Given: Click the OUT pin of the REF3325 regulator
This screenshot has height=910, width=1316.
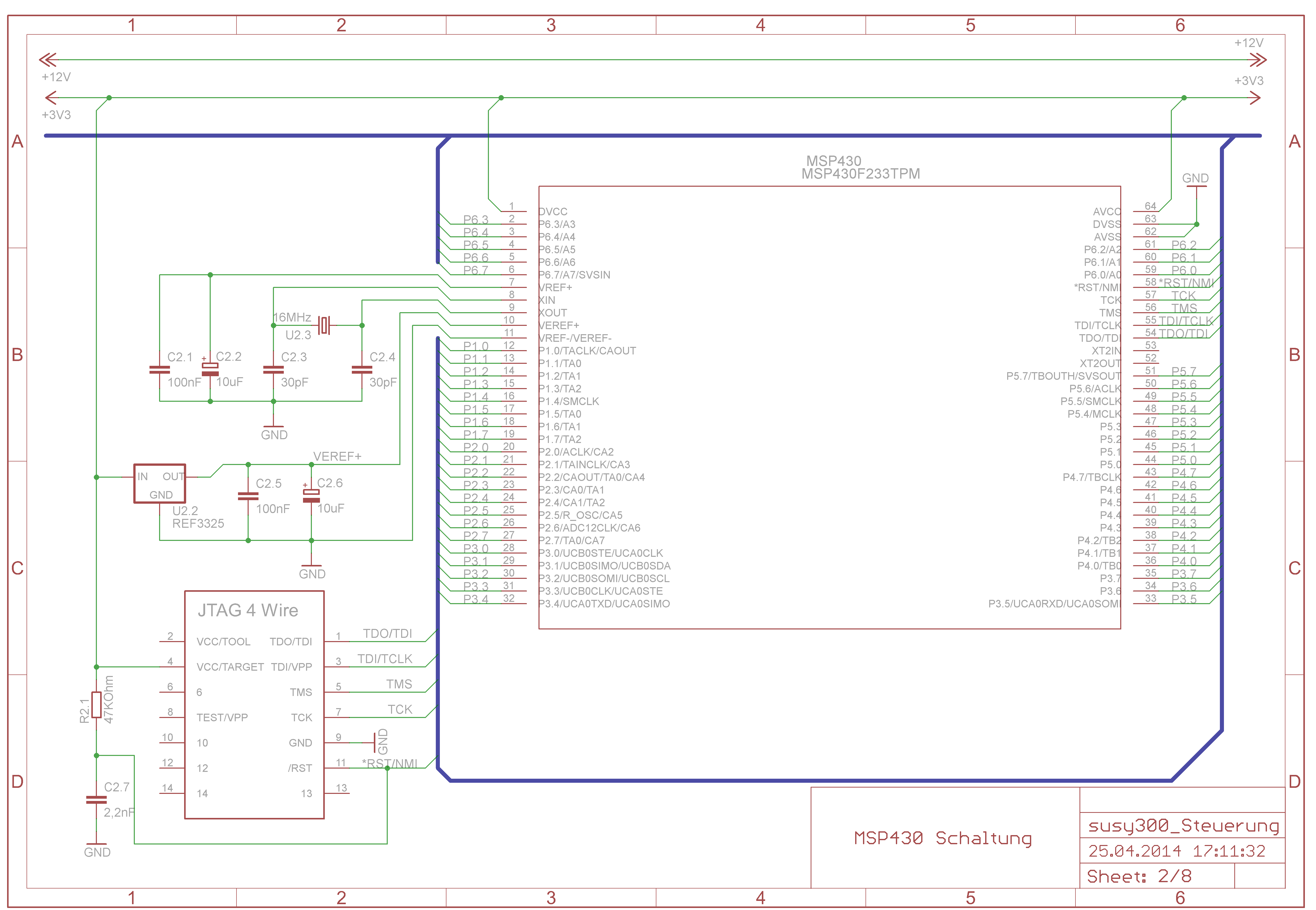Looking at the screenshot, I should [x=173, y=477].
